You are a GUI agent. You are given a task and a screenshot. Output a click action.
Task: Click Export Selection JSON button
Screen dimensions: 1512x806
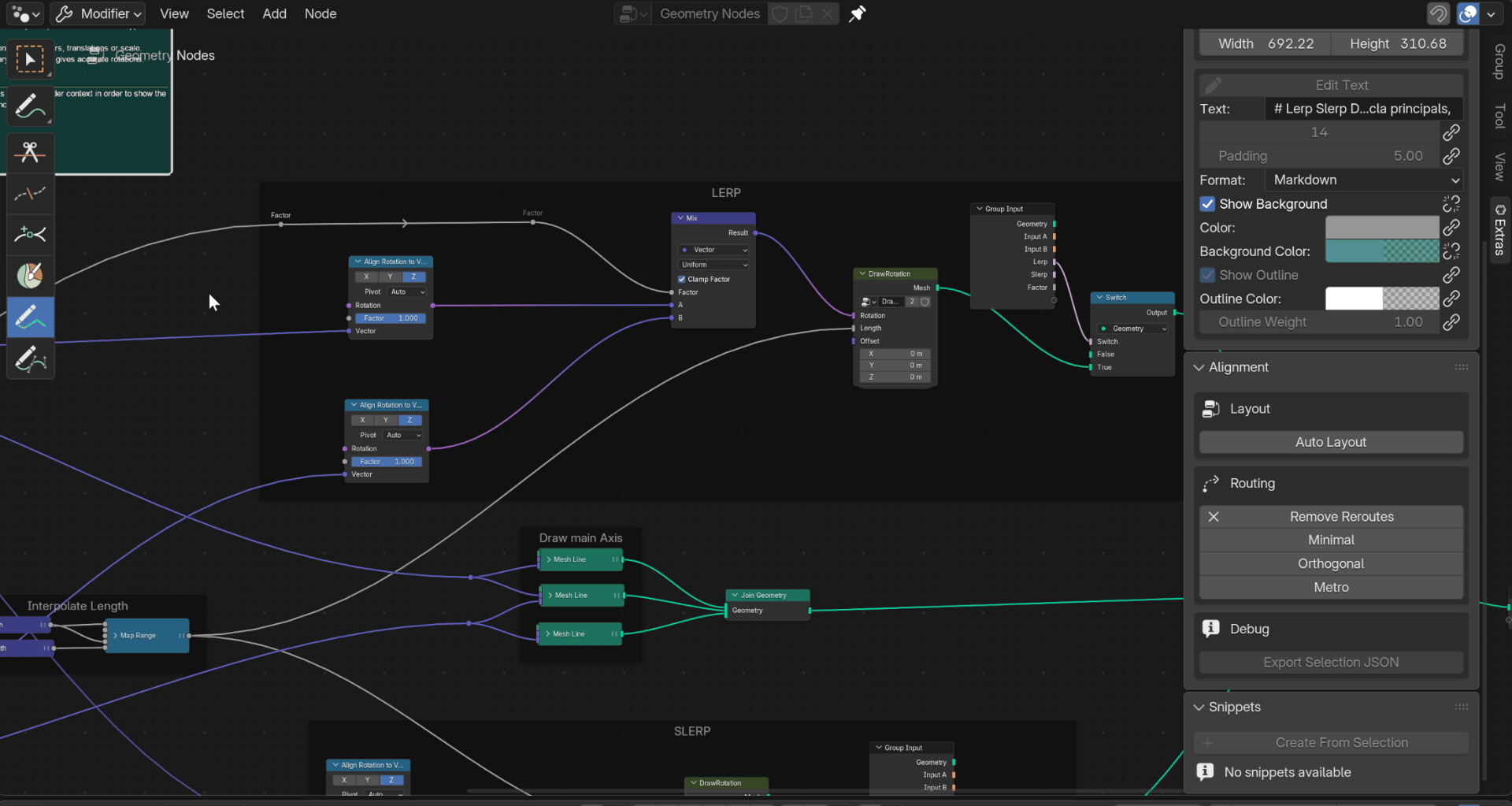(x=1331, y=663)
